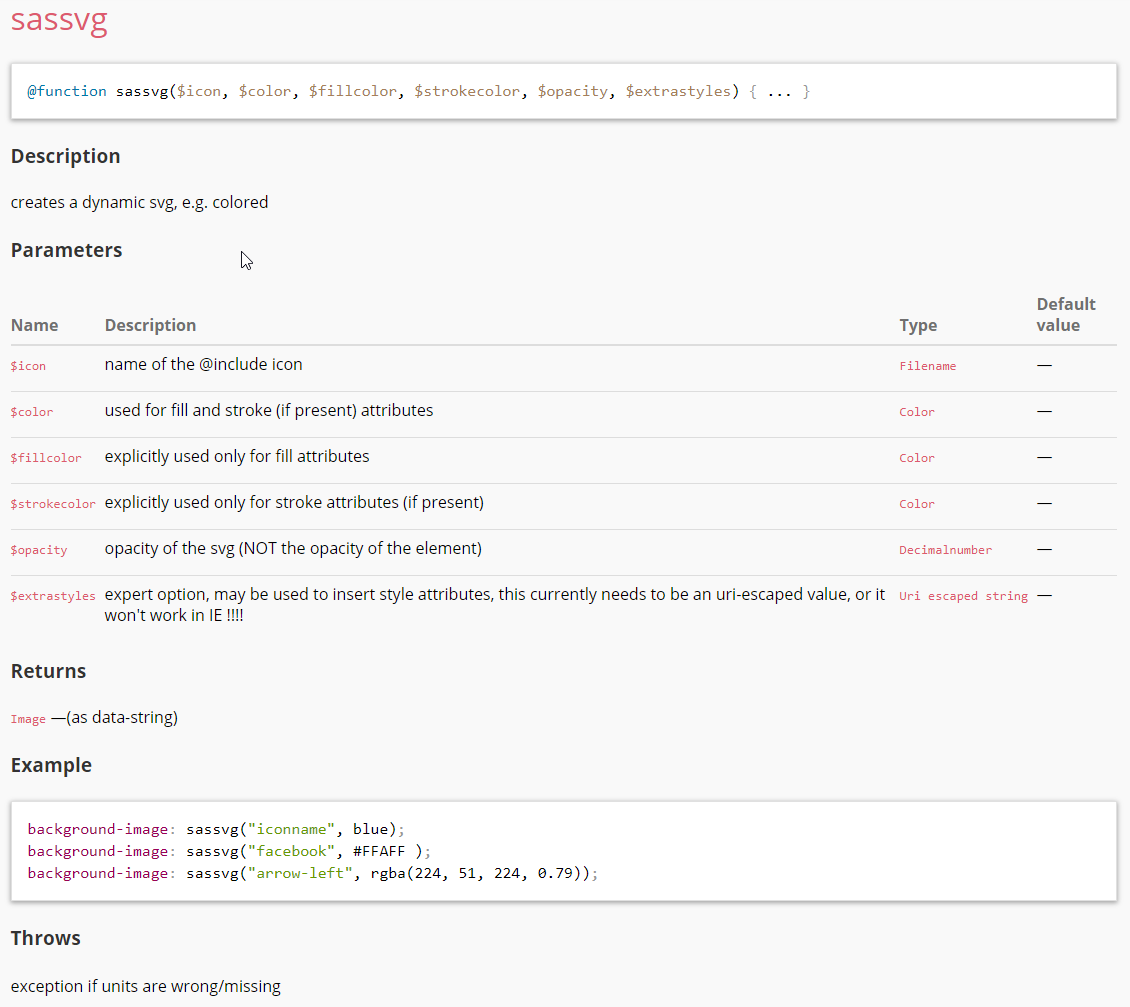
Task: Click '(as data-string)' return description
Action: (122, 718)
